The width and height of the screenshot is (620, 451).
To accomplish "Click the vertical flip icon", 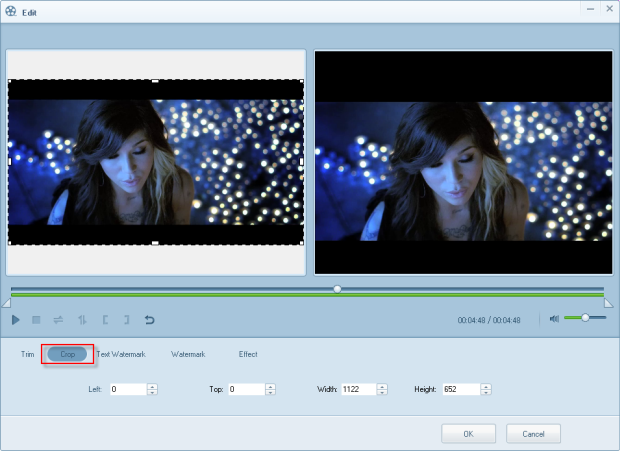I will pos(81,320).
